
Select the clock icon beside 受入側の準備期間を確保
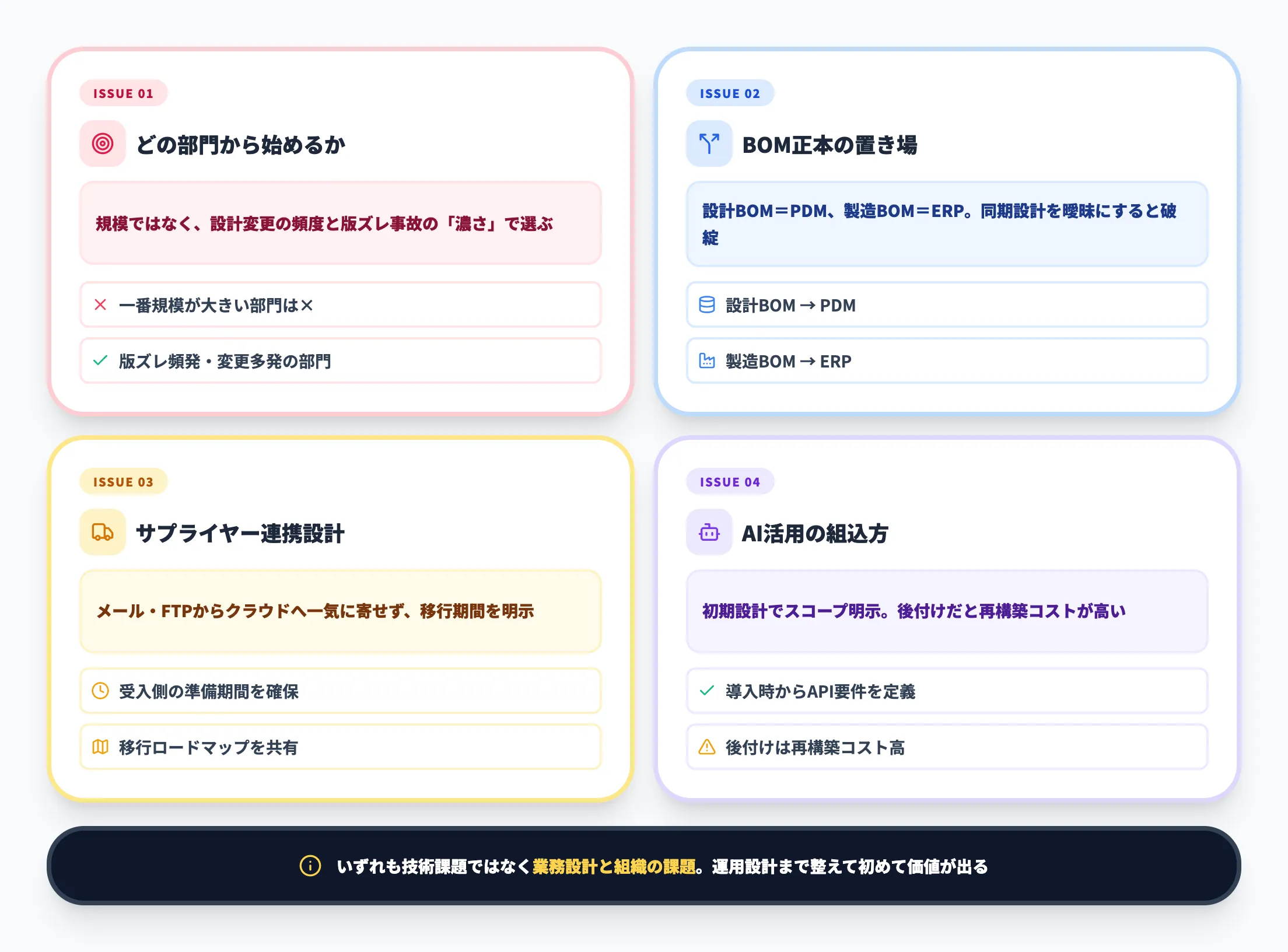(100, 691)
